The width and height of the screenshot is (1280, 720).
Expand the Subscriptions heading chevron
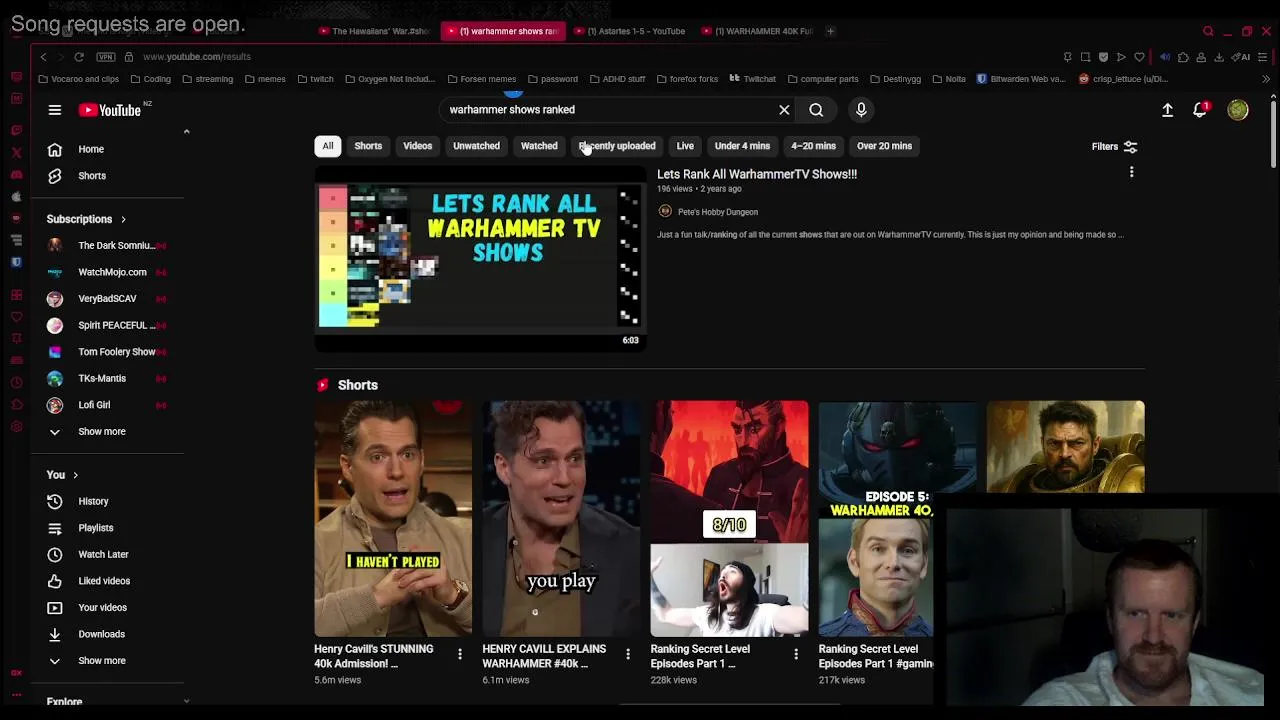(123, 219)
